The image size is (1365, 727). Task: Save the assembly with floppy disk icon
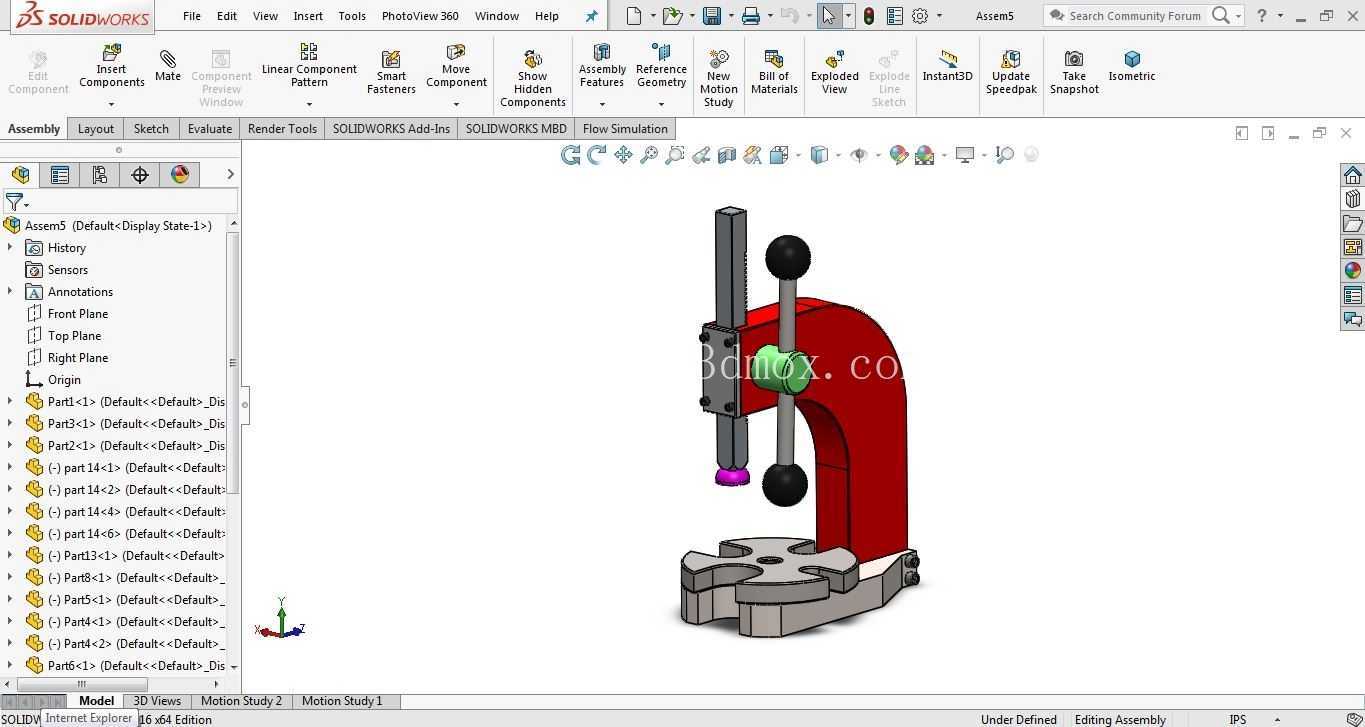click(x=712, y=16)
